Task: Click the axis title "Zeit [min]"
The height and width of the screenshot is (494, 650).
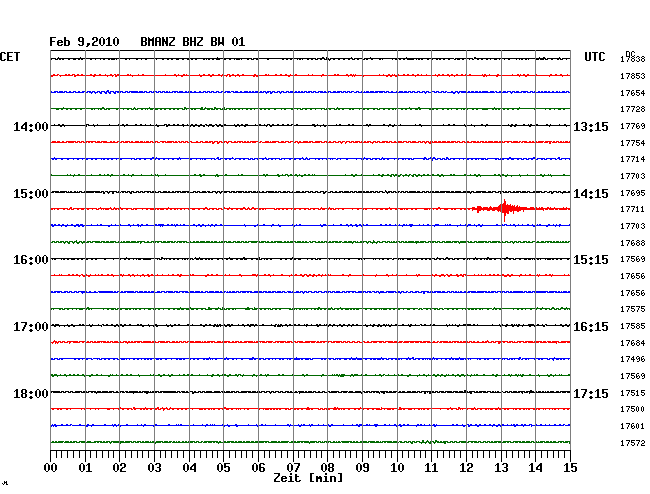Action: 308,478
